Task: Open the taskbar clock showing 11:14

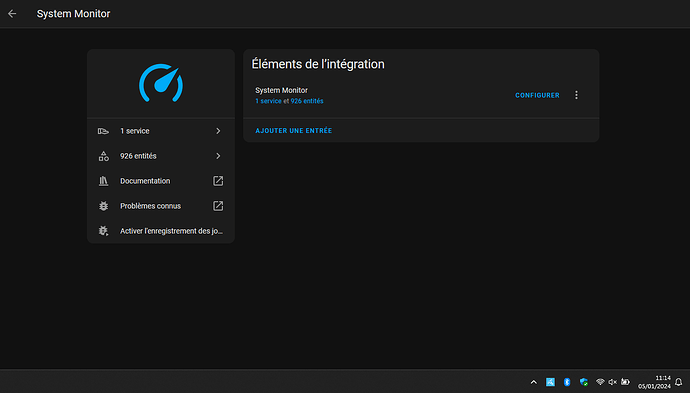Action: (x=654, y=382)
